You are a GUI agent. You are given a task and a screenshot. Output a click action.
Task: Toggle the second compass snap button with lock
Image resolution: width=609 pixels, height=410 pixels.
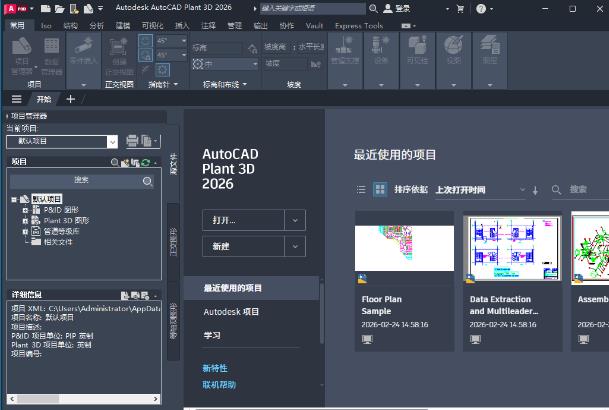pos(146,55)
